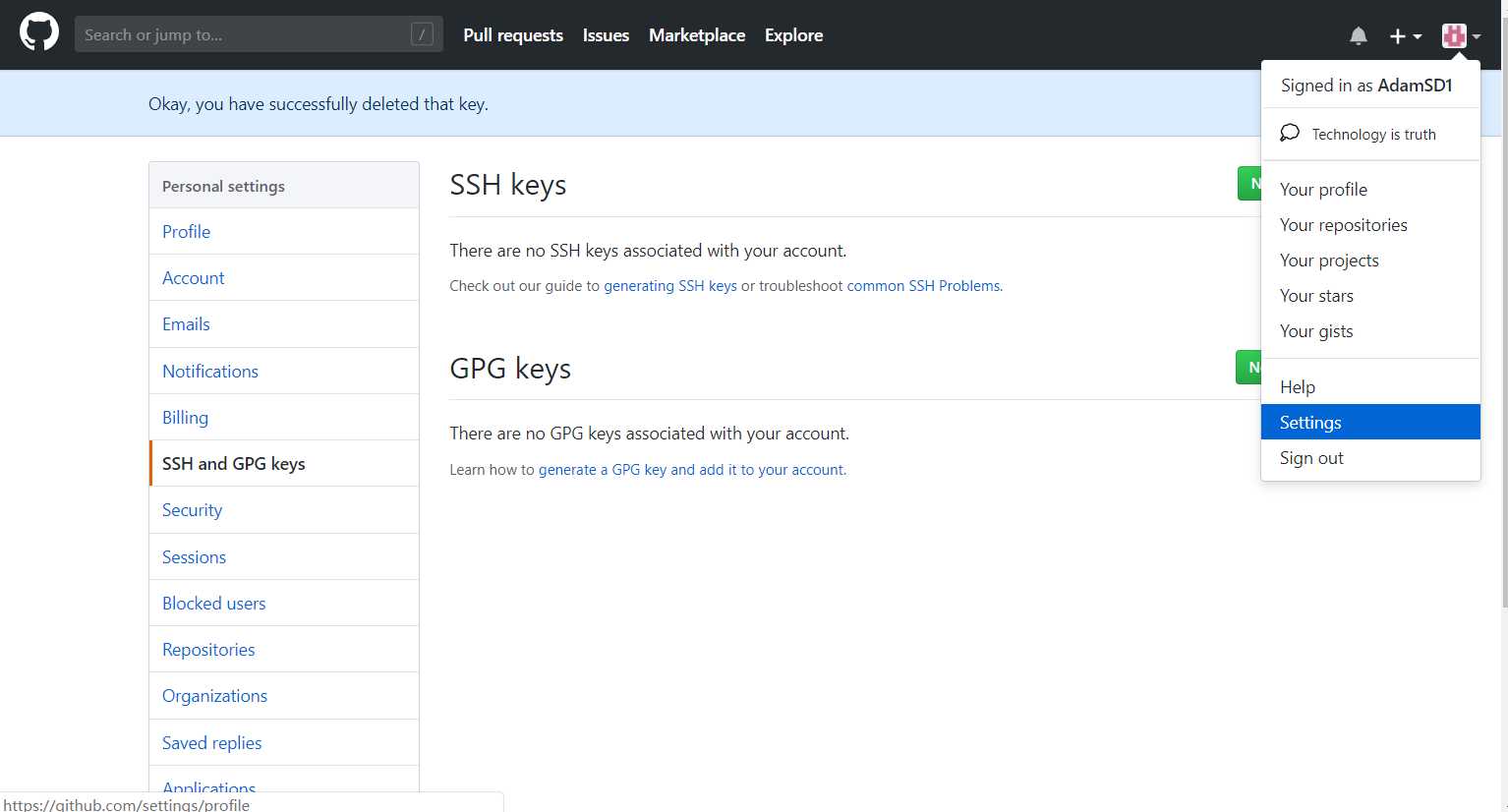Click the green New GPG key button

point(1248,368)
